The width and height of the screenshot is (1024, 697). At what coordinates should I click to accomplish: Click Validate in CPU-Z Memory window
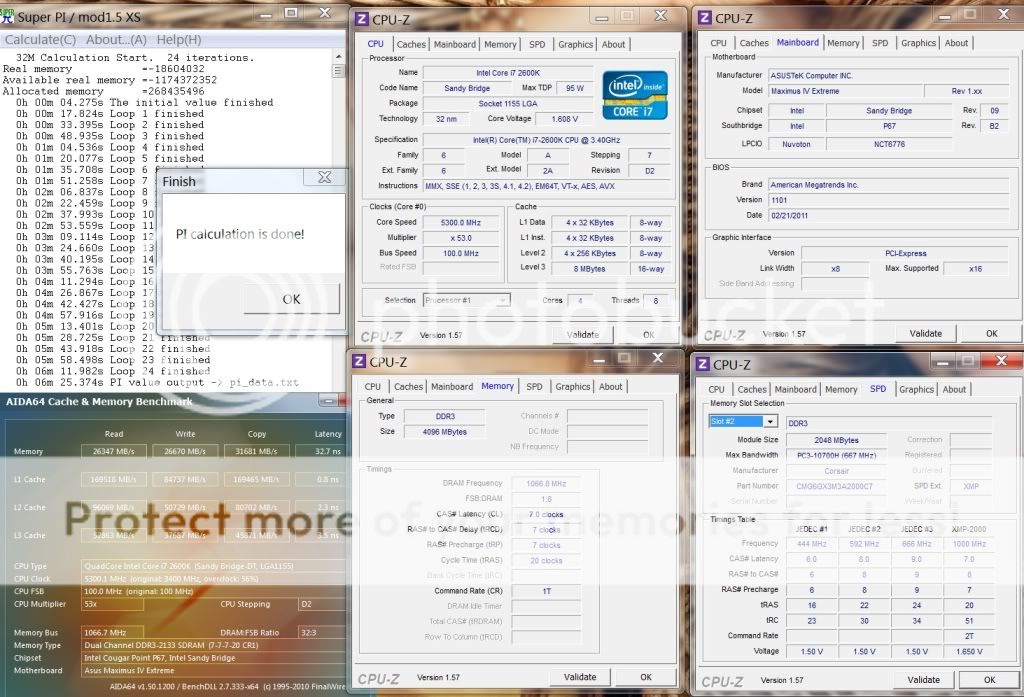pyautogui.click(x=580, y=677)
